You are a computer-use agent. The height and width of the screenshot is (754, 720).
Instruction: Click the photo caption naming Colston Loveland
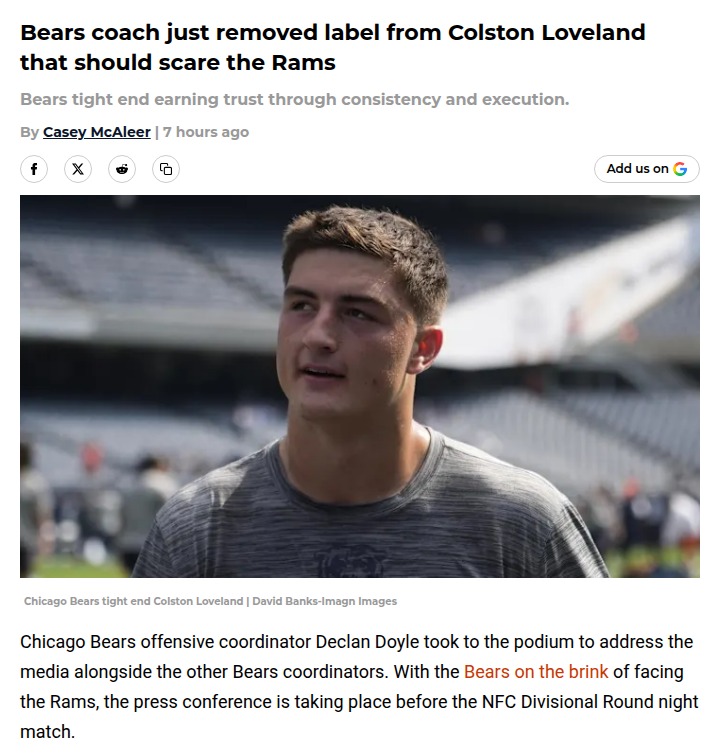(133, 601)
